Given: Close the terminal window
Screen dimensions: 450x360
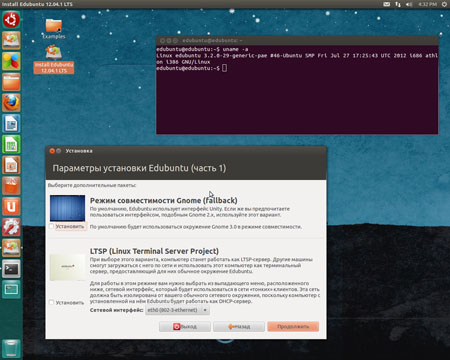Looking at the screenshot, I should click(x=162, y=41).
